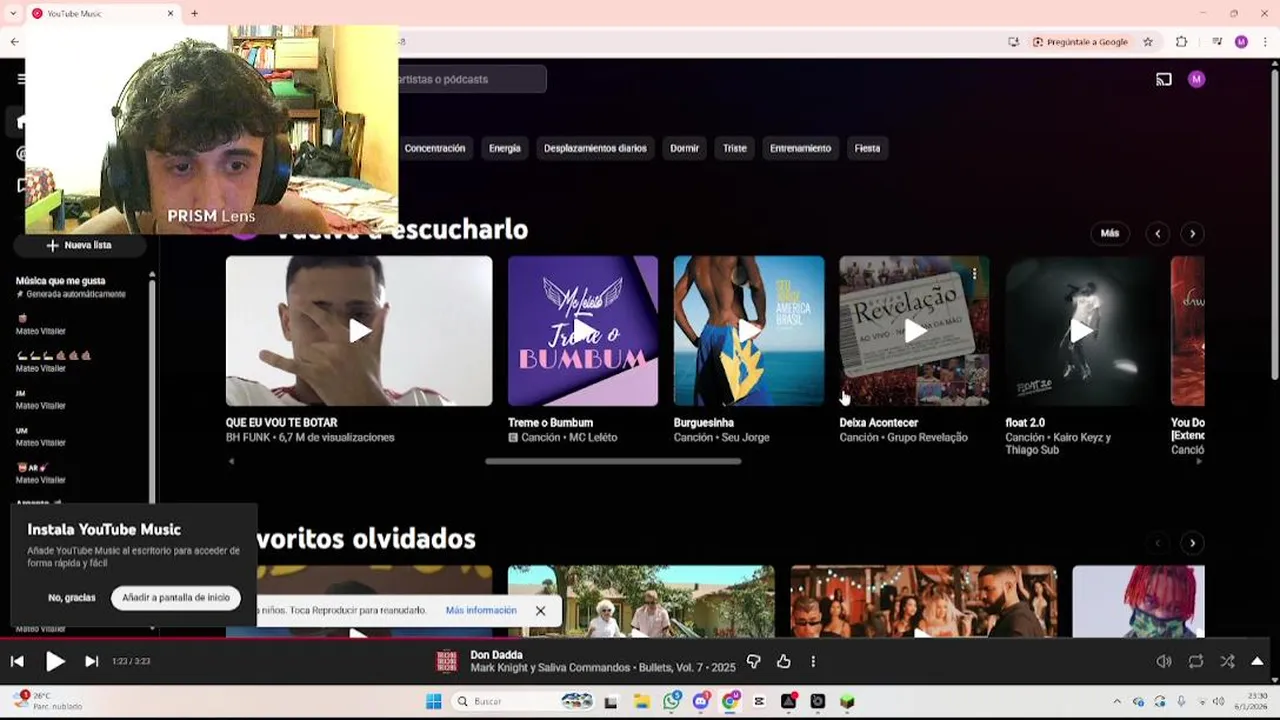
Task: Open Más información link in notification
Action: click(x=481, y=610)
